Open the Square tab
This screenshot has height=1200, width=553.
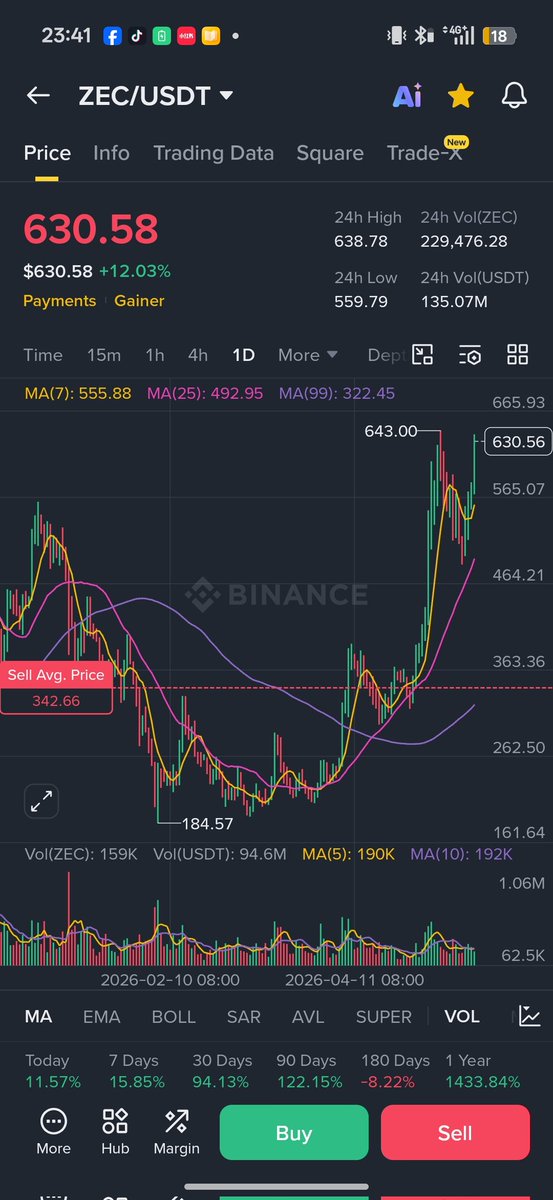click(x=330, y=153)
